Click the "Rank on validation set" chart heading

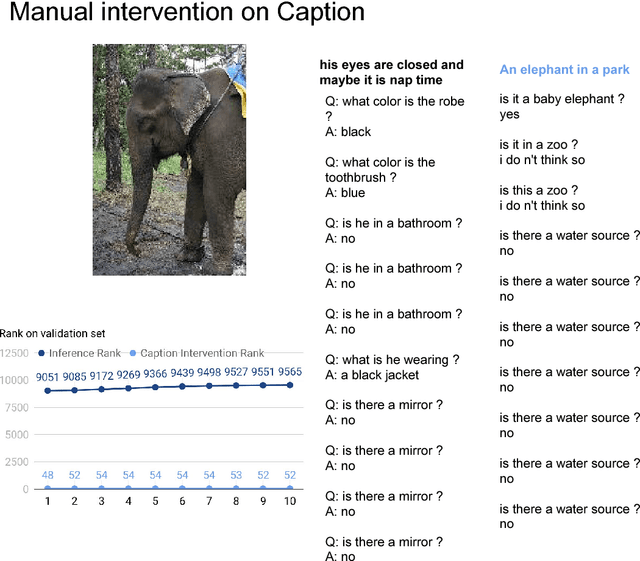[x=52, y=333]
